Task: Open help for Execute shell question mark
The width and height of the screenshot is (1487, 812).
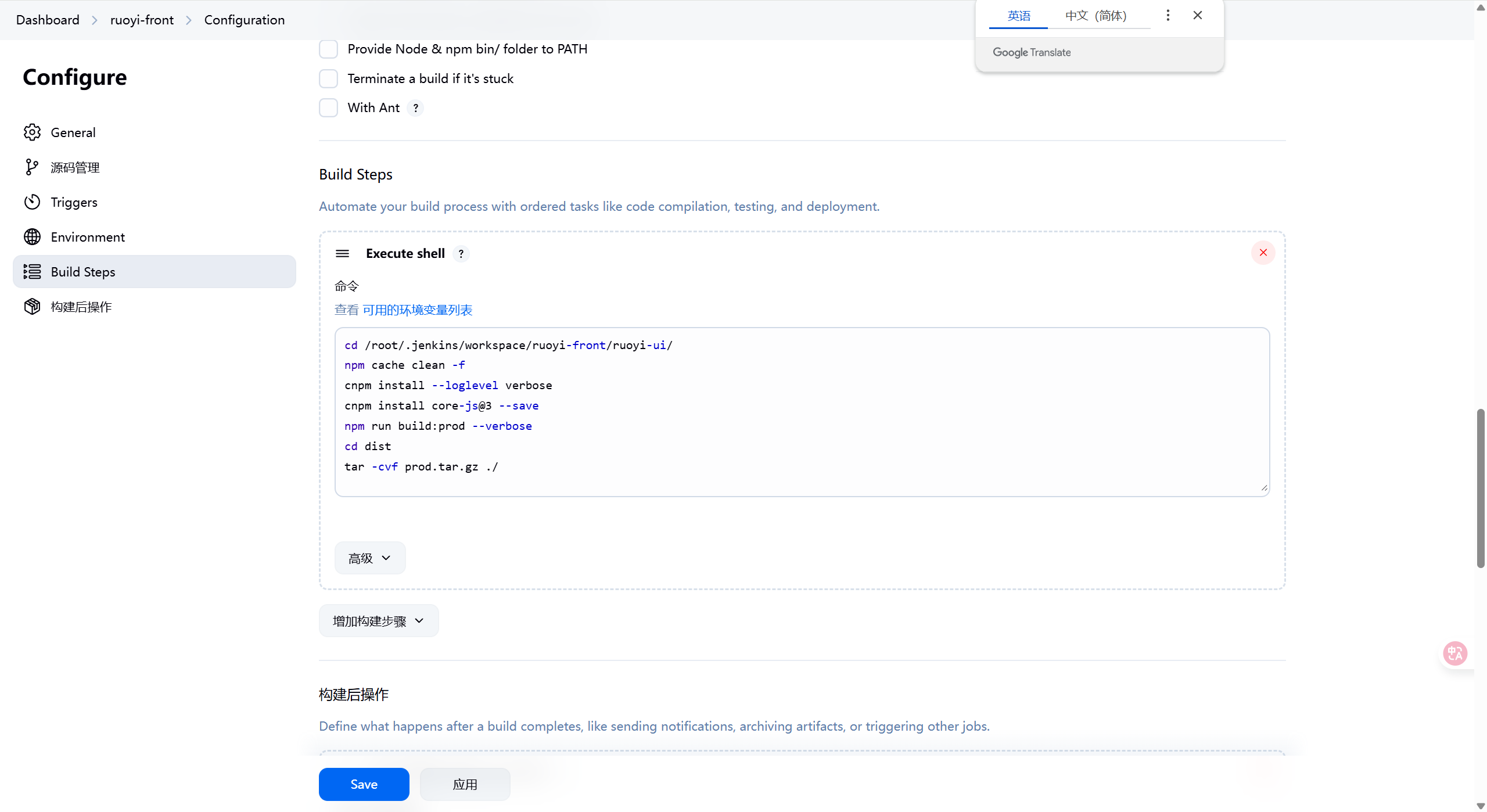Action: pos(461,254)
